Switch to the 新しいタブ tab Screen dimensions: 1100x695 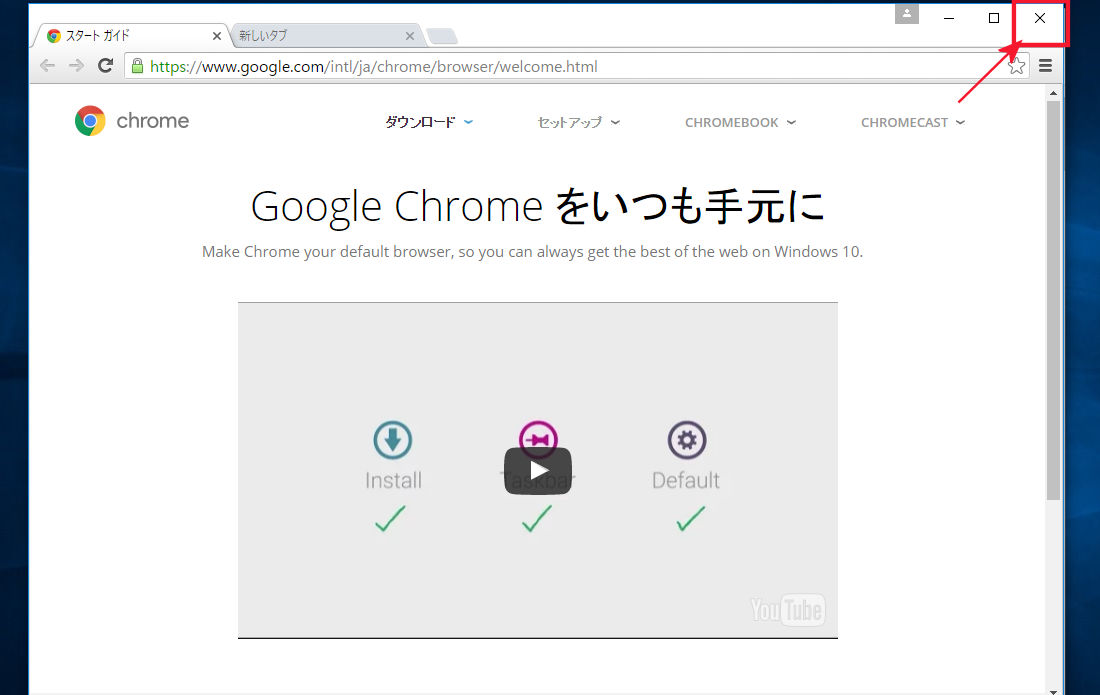(326, 35)
